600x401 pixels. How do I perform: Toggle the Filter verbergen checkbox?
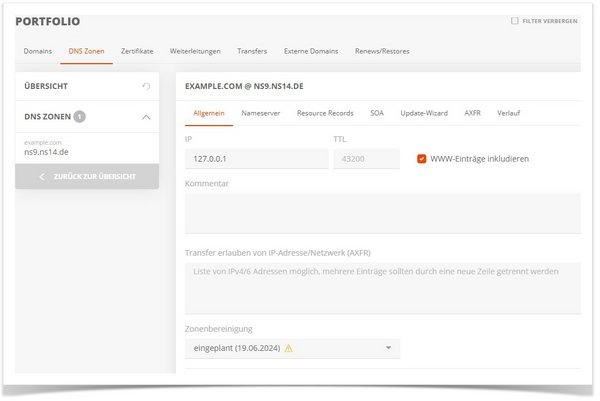click(x=515, y=21)
